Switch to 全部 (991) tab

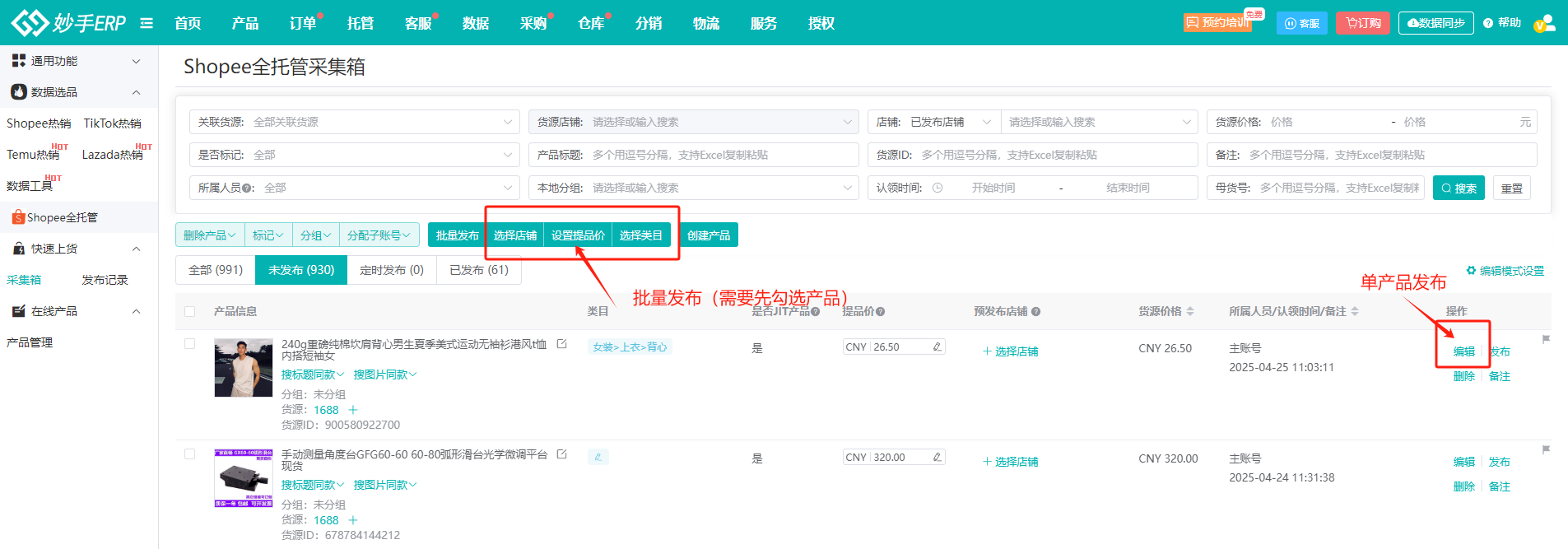(x=216, y=270)
